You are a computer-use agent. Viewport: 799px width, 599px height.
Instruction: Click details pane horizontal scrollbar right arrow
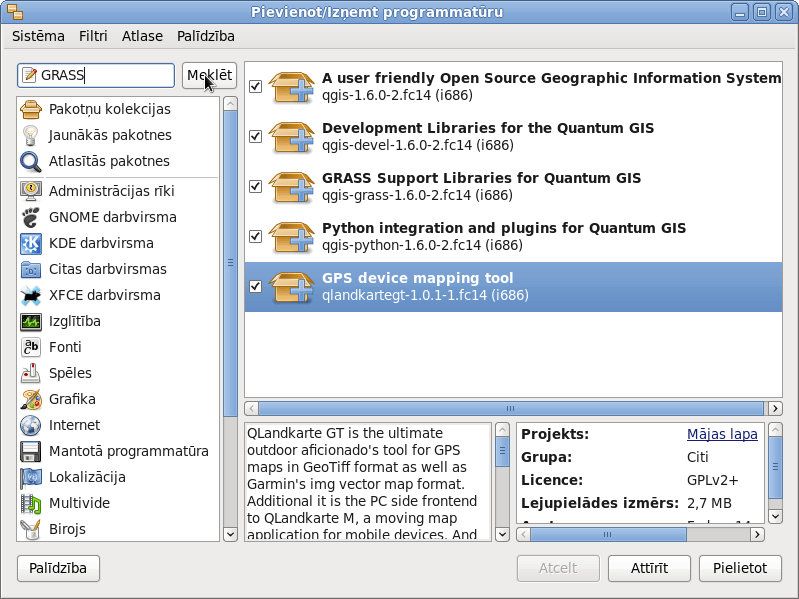[x=758, y=534]
